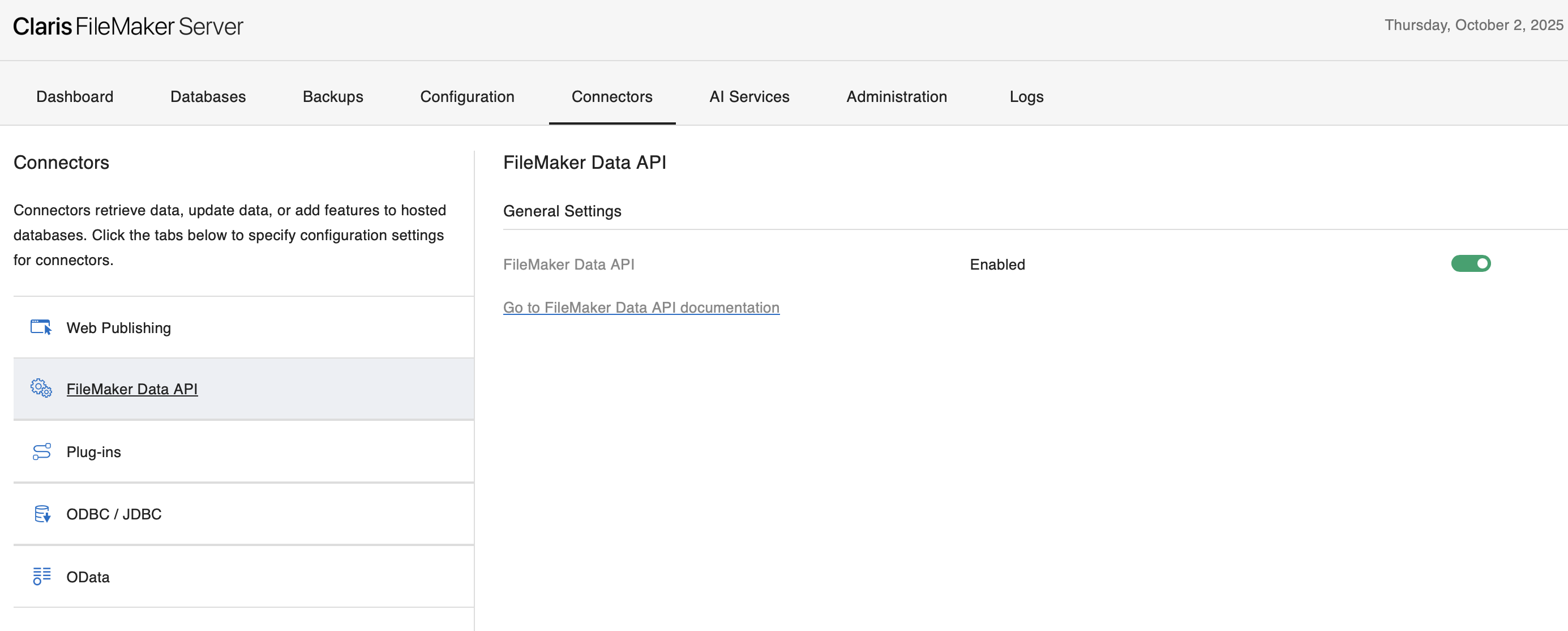The width and height of the screenshot is (1568, 631).
Task: Open the Databases tab
Action: click(208, 96)
